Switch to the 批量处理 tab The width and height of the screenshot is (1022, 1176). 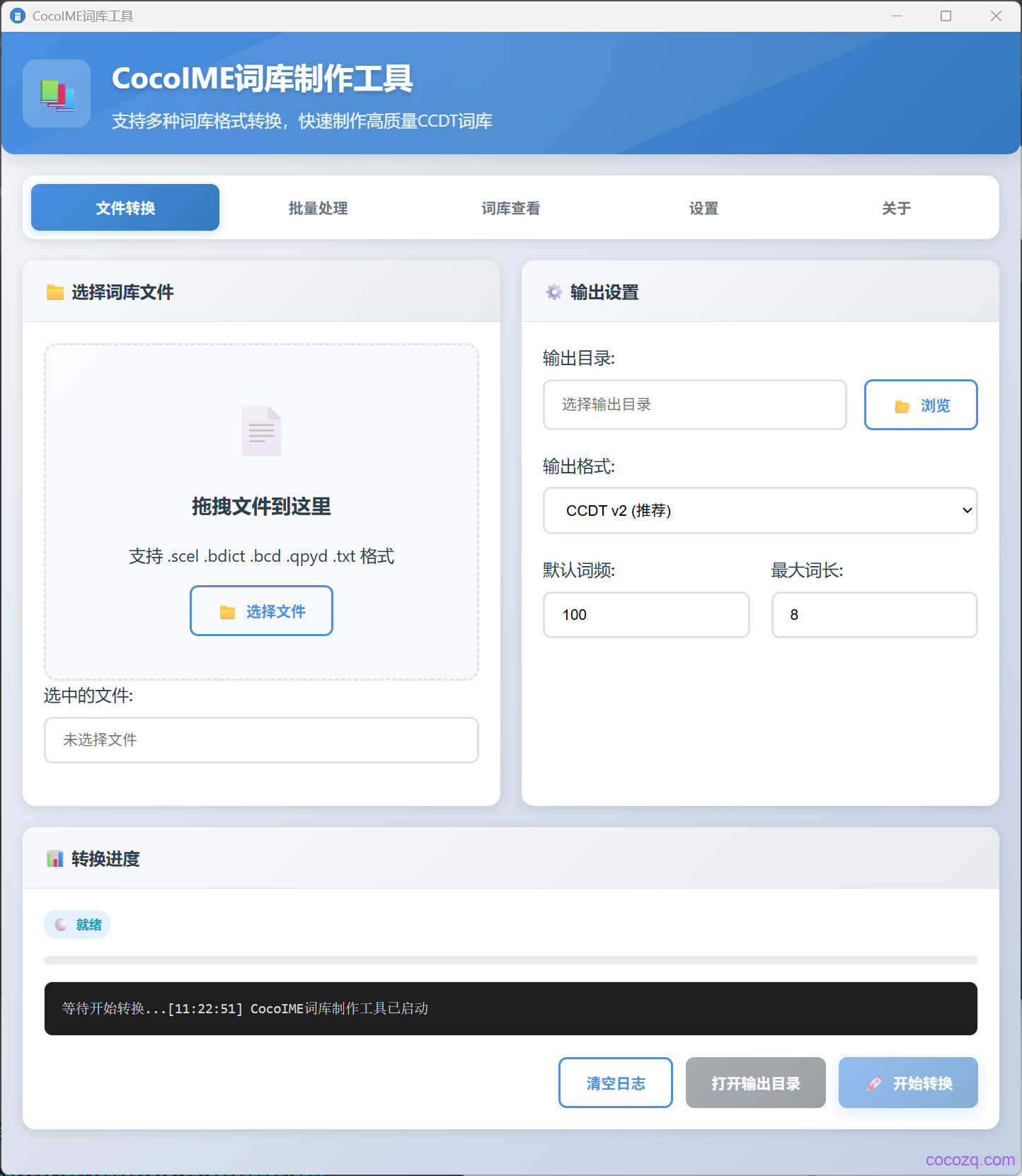click(x=318, y=208)
